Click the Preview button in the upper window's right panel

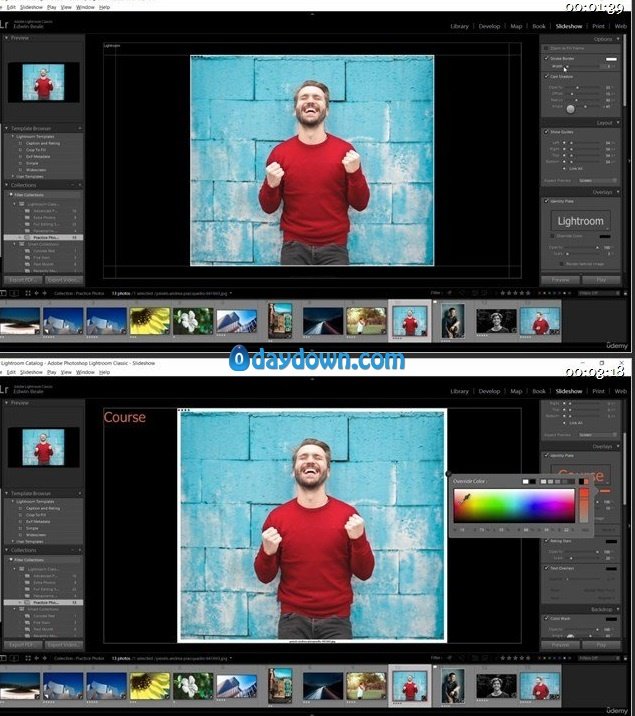coord(560,279)
